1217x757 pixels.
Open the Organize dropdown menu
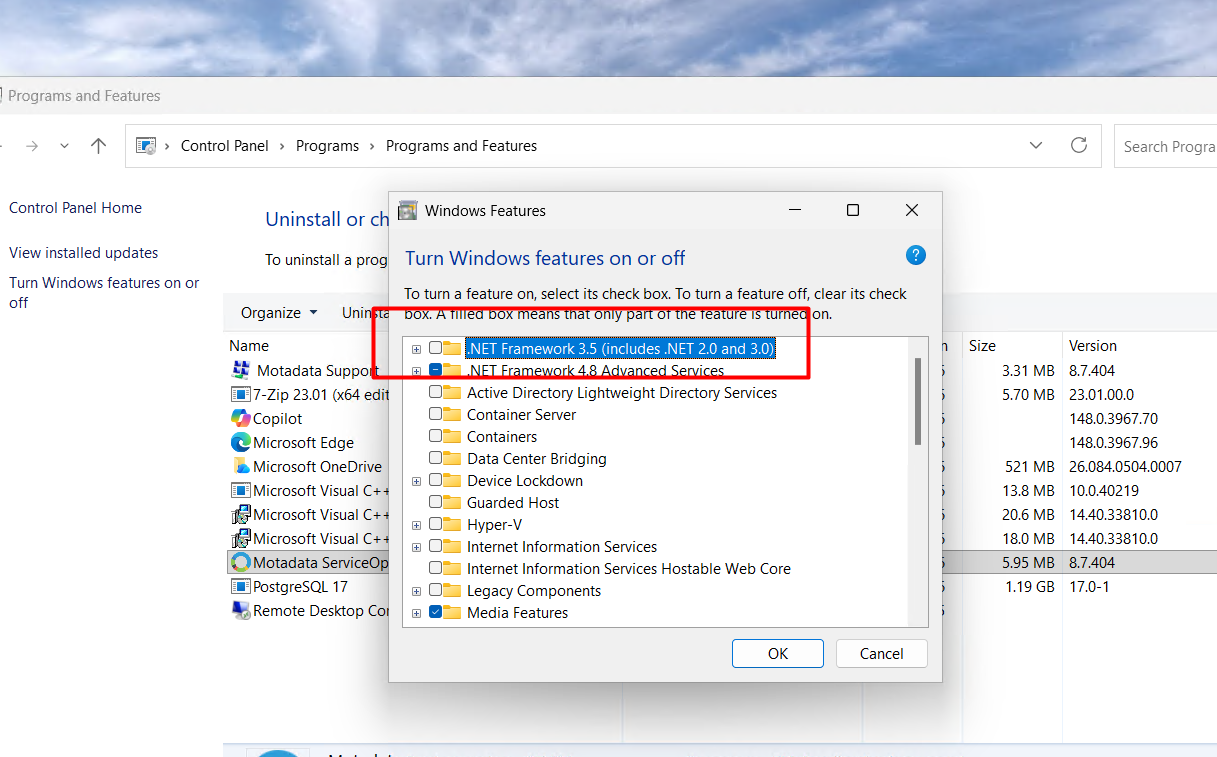click(279, 313)
